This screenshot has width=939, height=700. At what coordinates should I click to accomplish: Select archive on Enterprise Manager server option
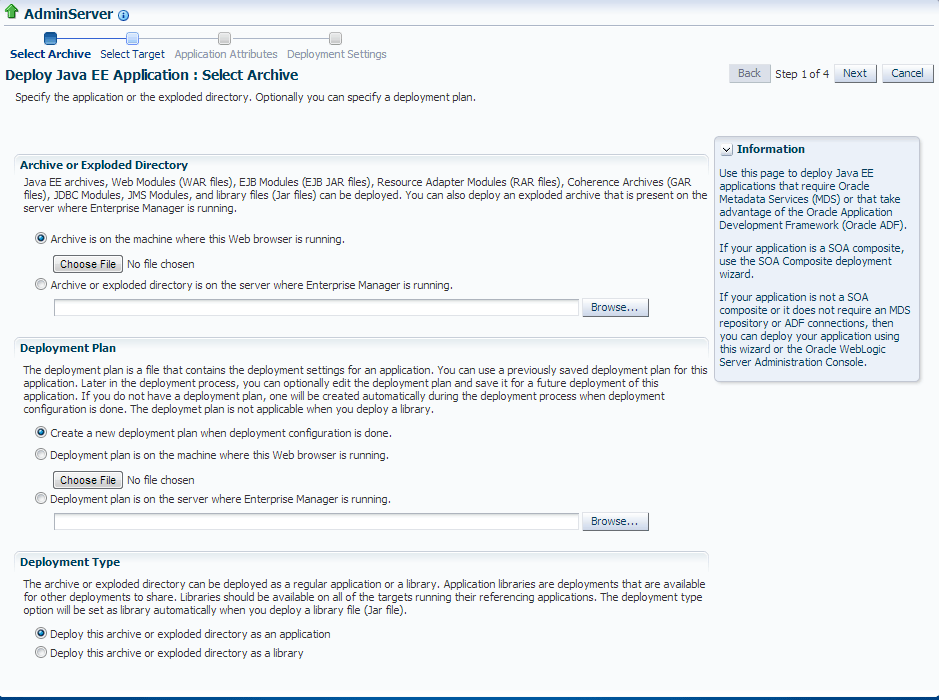click(x=41, y=284)
